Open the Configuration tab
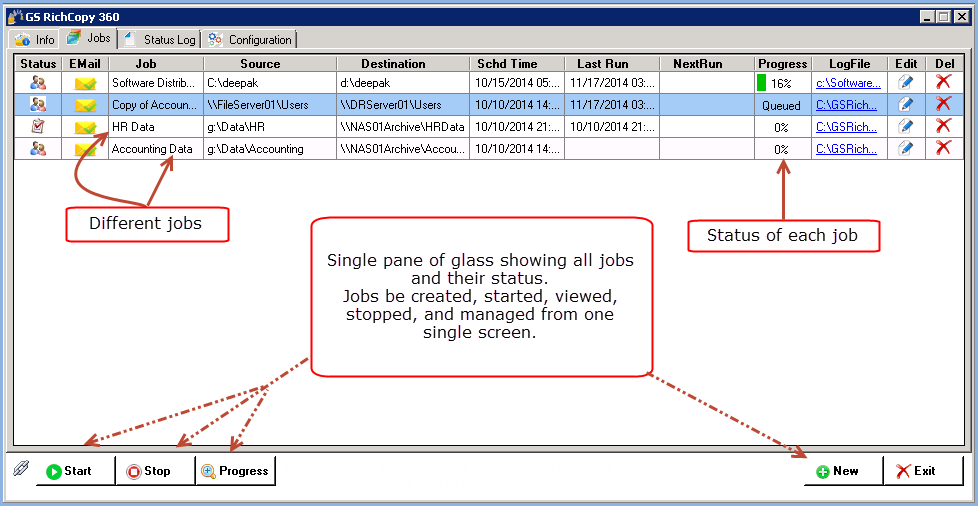Image resolution: width=978 pixels, height=506 pixels. 249,39
